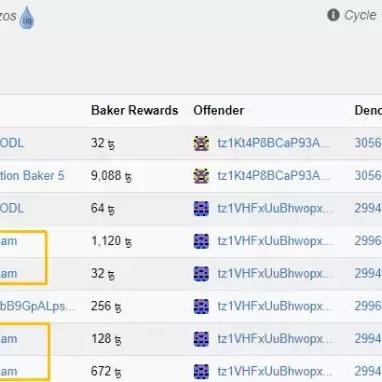Click the blue identicon in the 256 ꜩ row

pos(201,306)
